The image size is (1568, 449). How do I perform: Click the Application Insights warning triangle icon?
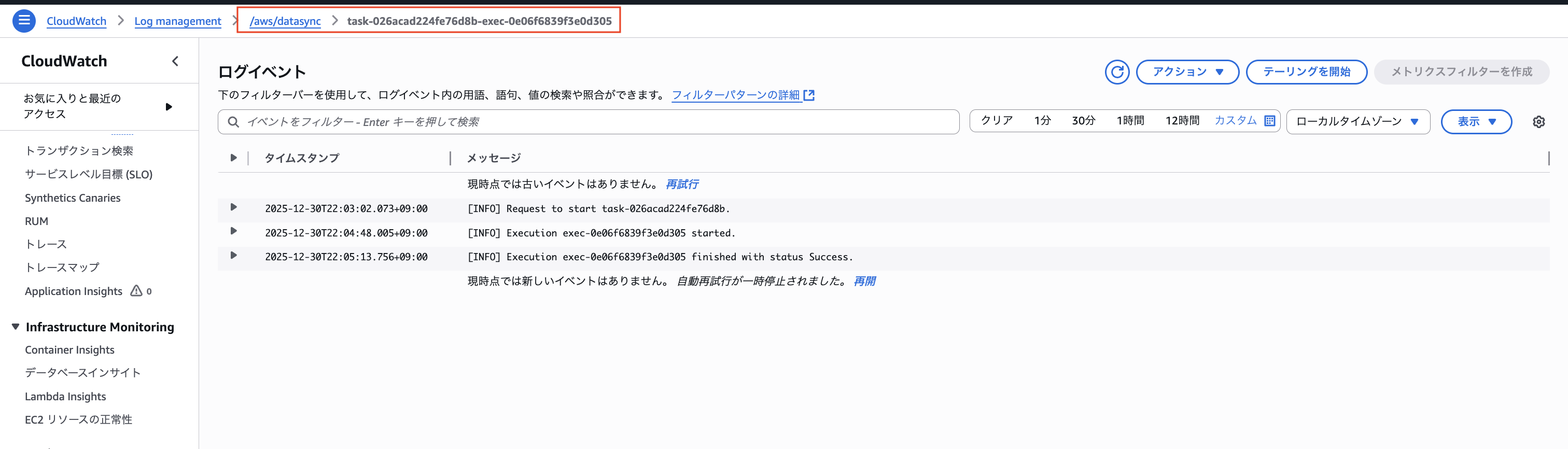pos(136,291)
